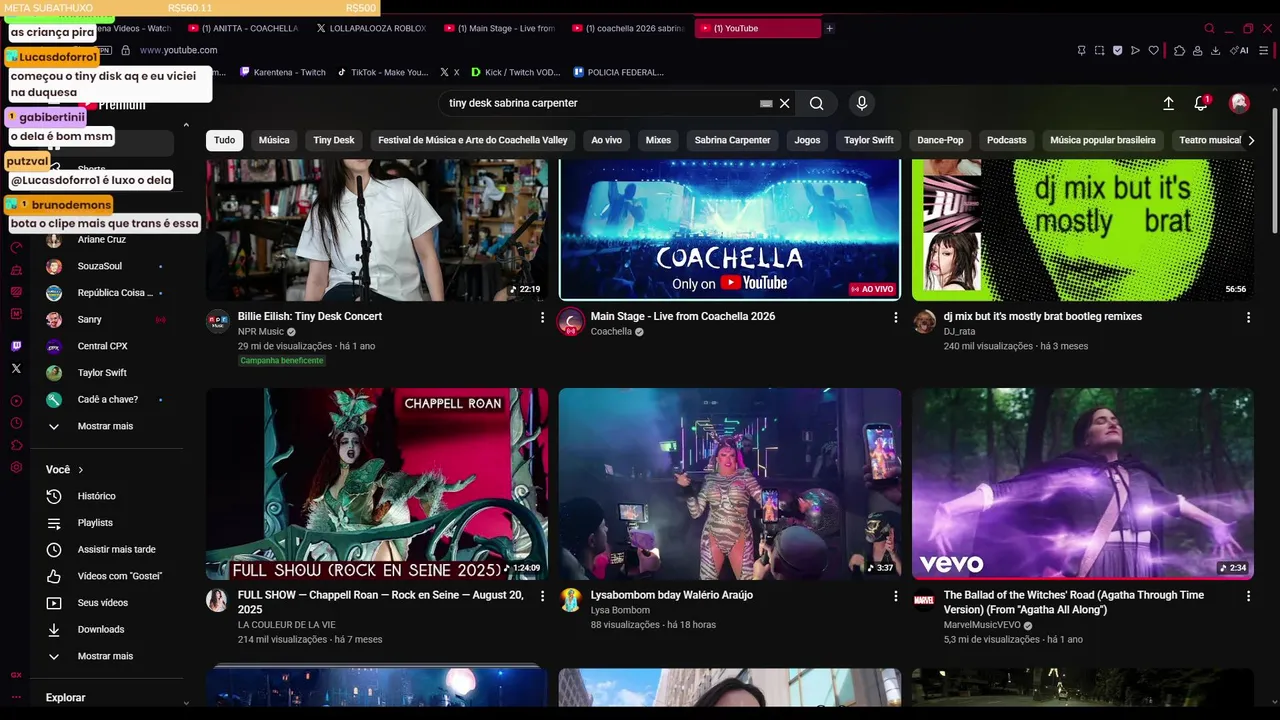Open the Karentena - Twitch bookmark
This screenshot has height=720, width=1280.
281,72
